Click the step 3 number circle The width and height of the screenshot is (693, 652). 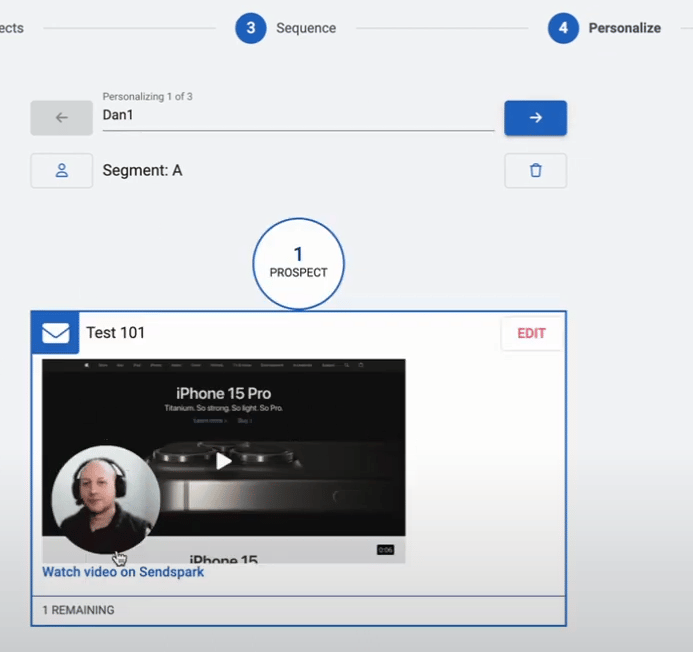[251, 28]
